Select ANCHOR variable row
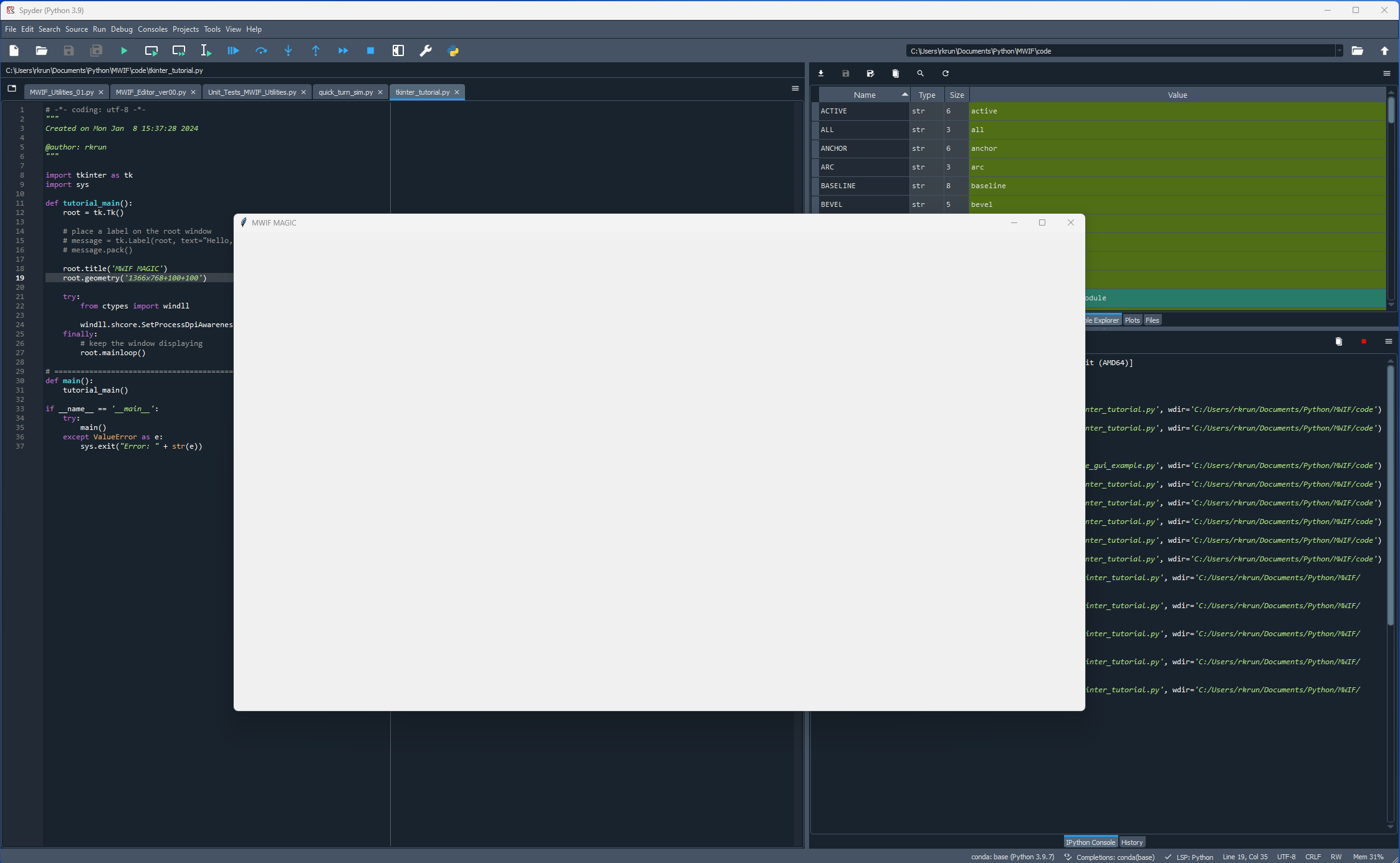 coord(1101,148)
